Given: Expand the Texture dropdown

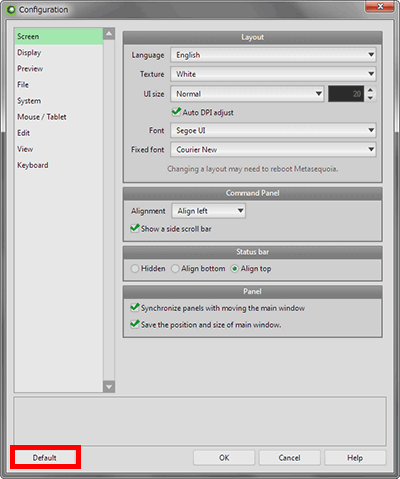Looking at the screenshot, I should (273, 74).
